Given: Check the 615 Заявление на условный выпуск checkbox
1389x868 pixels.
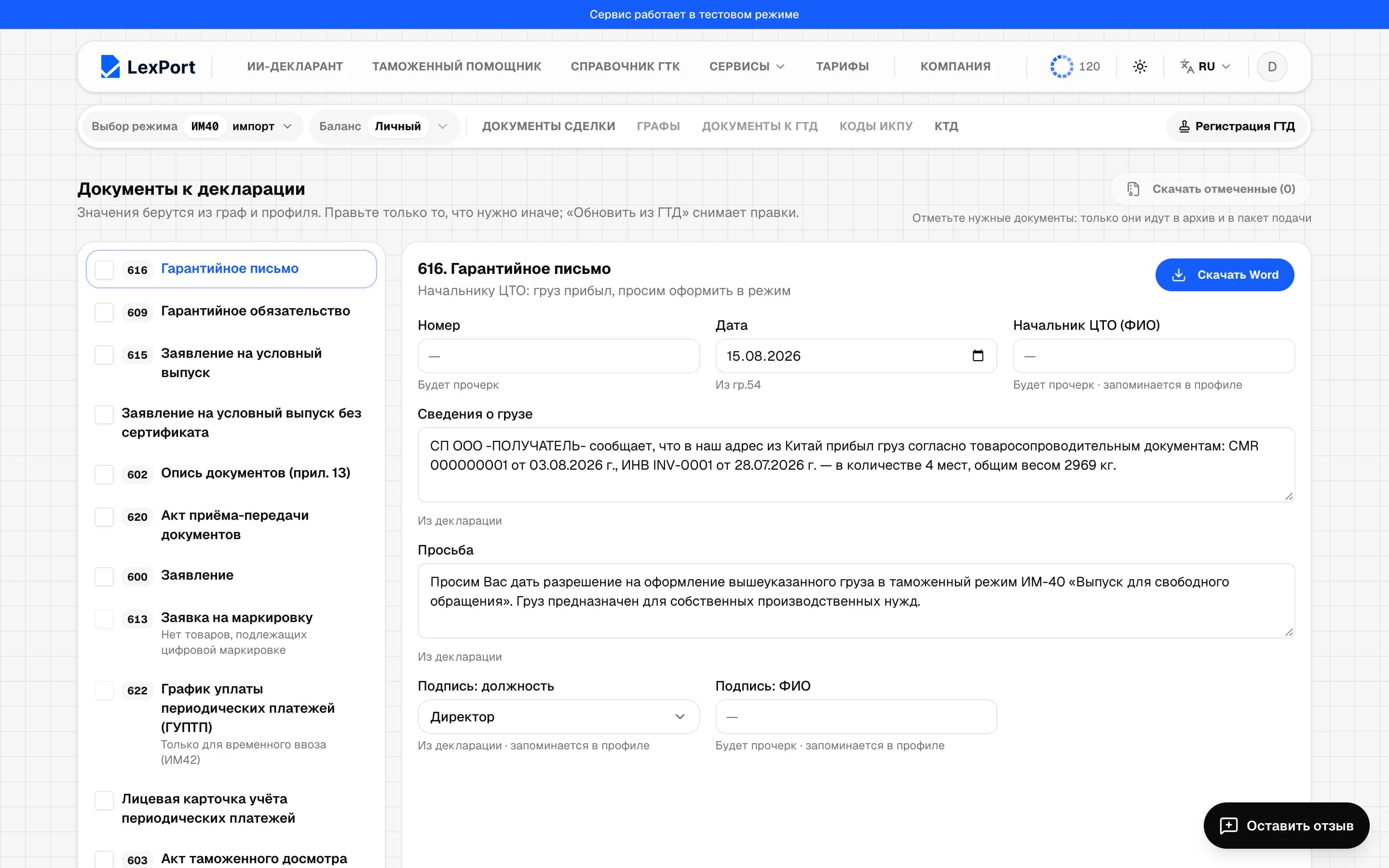Looking at the screenshot, I should 105,355.
